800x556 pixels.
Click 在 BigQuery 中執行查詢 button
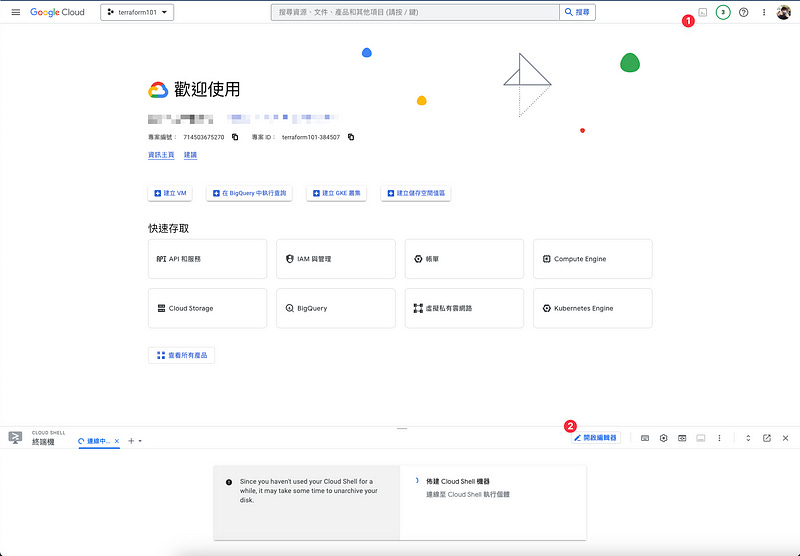pos(249,193)
